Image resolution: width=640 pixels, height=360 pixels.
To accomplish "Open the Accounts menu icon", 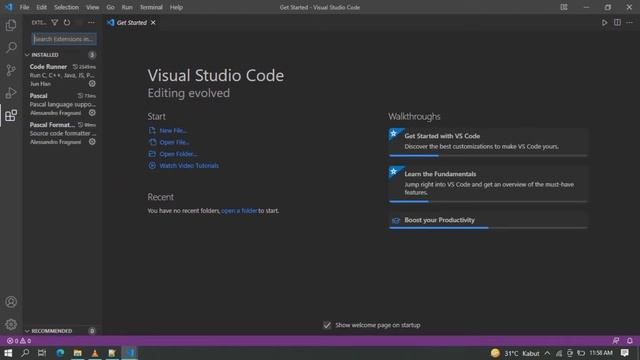I will [x=11, y=302].
